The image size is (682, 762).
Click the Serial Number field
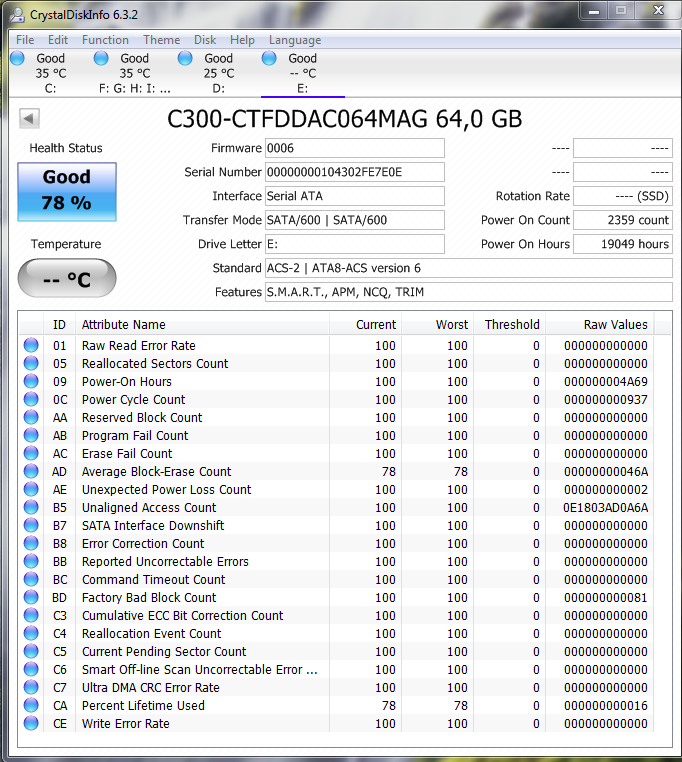(354, 172)
